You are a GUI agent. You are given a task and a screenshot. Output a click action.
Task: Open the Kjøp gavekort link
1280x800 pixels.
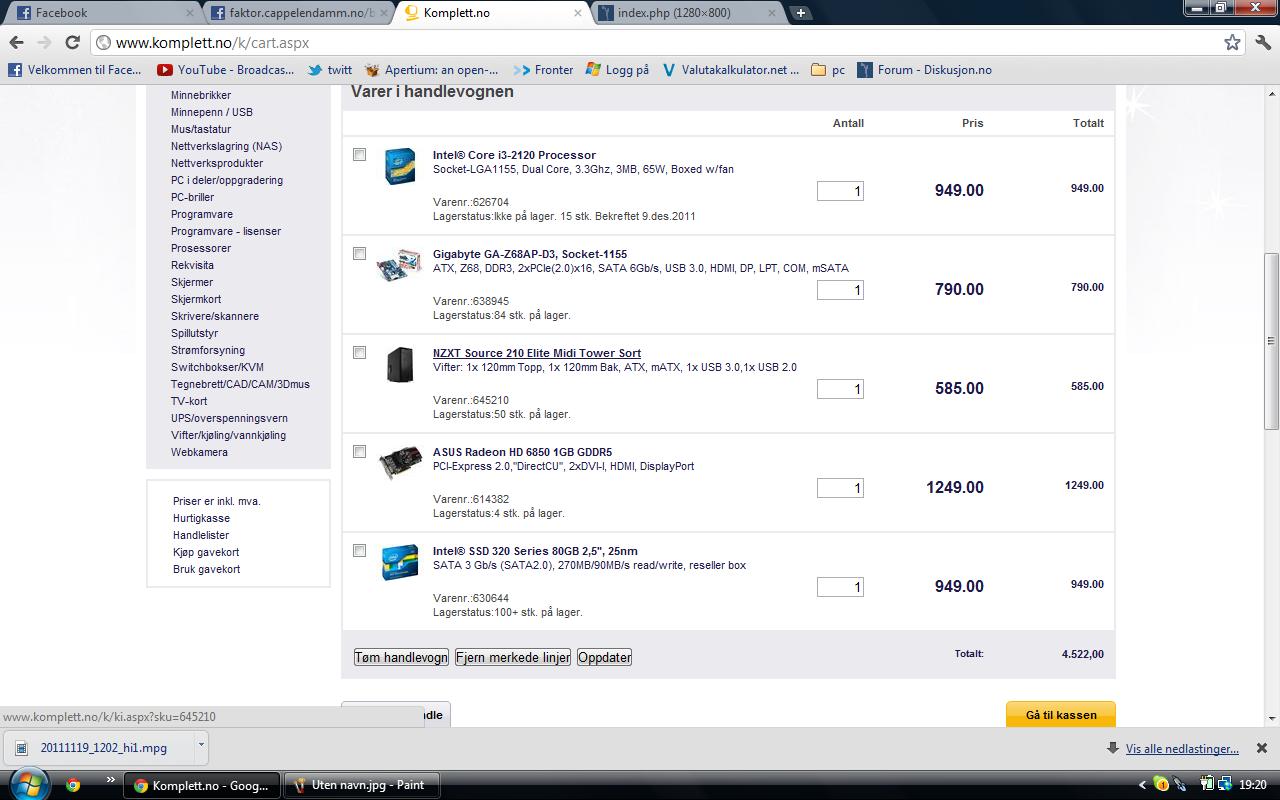(206, 552)
